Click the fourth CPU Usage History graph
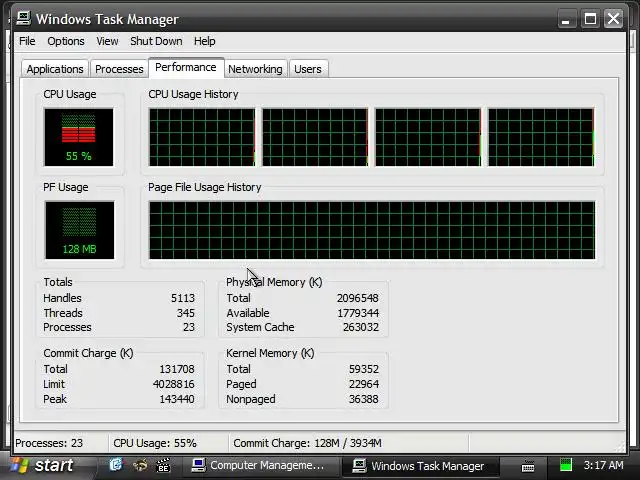Screen dimensions: 640x480 coord(541,137)
